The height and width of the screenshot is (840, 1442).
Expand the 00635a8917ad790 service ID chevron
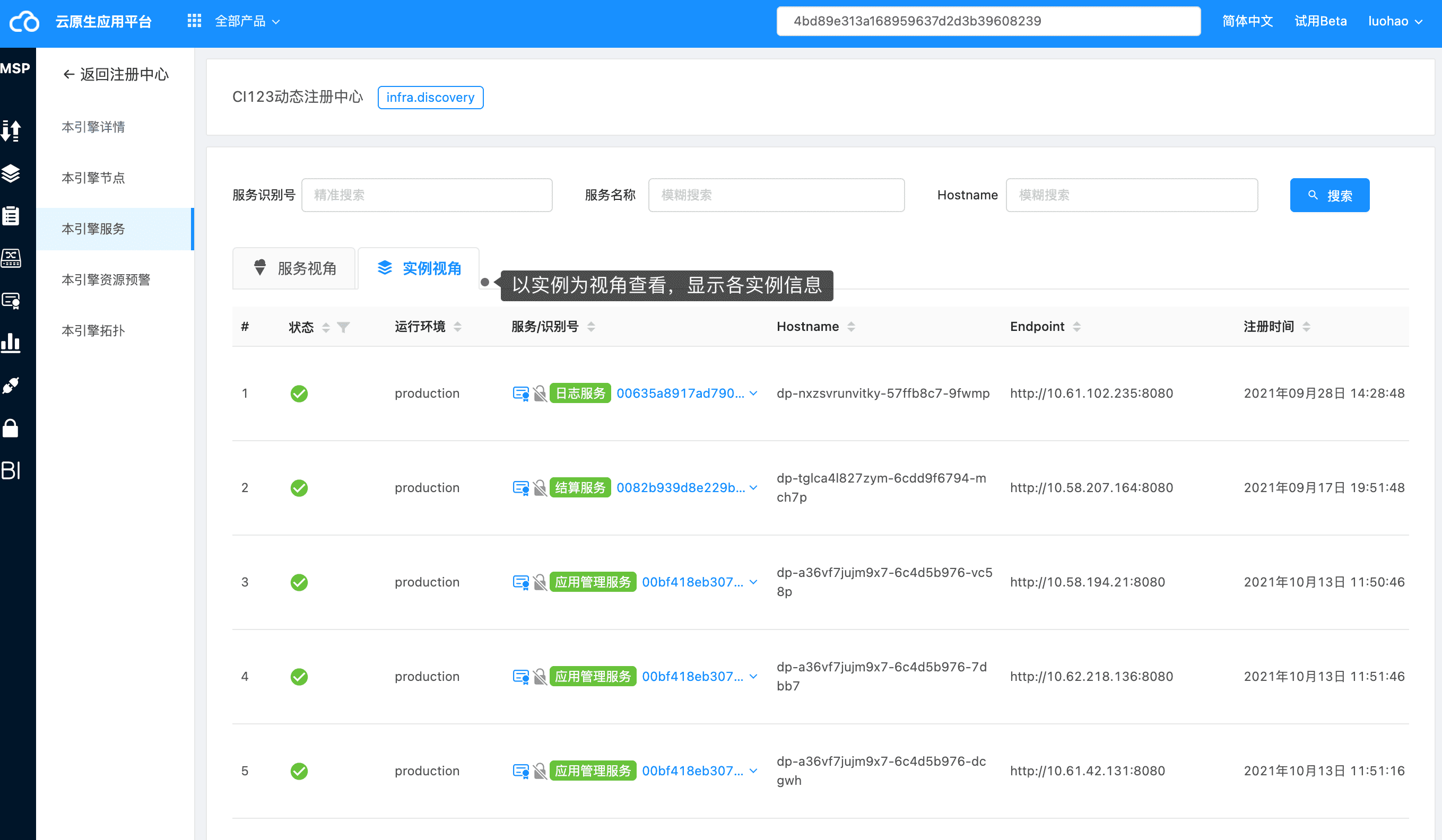pos(753,393)
